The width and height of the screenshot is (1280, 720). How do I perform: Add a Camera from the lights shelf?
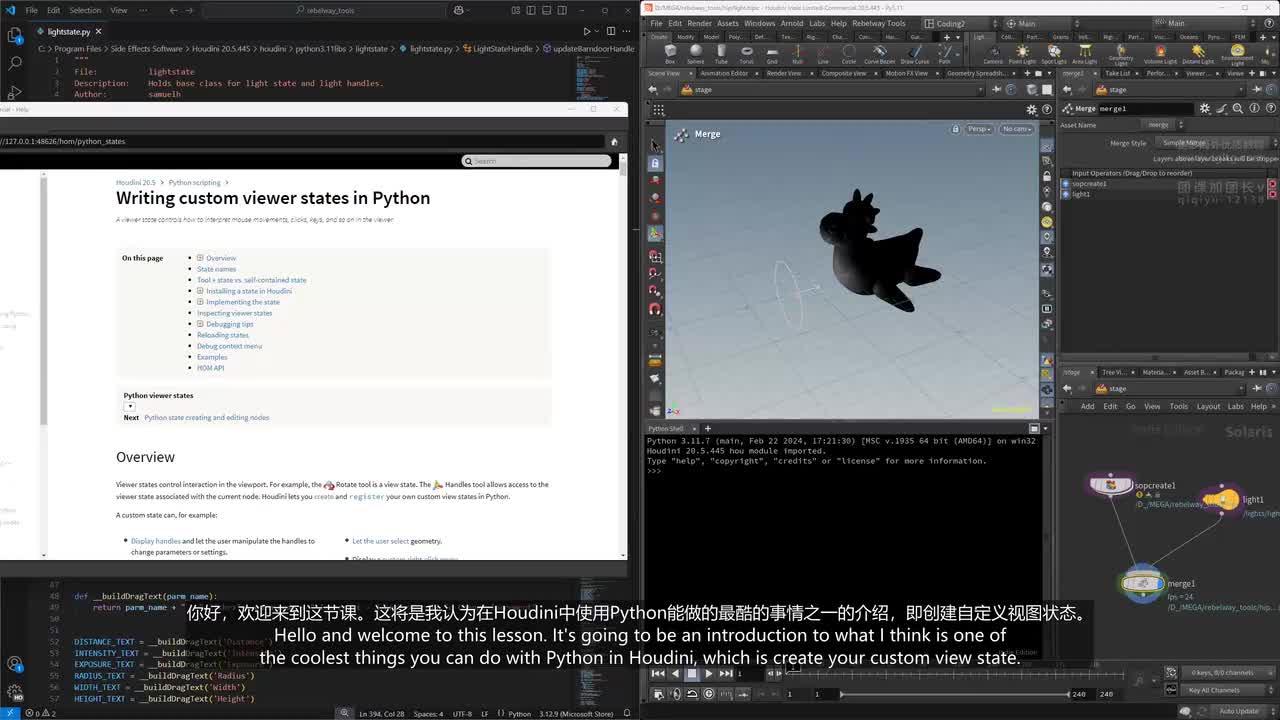point(992,53)
